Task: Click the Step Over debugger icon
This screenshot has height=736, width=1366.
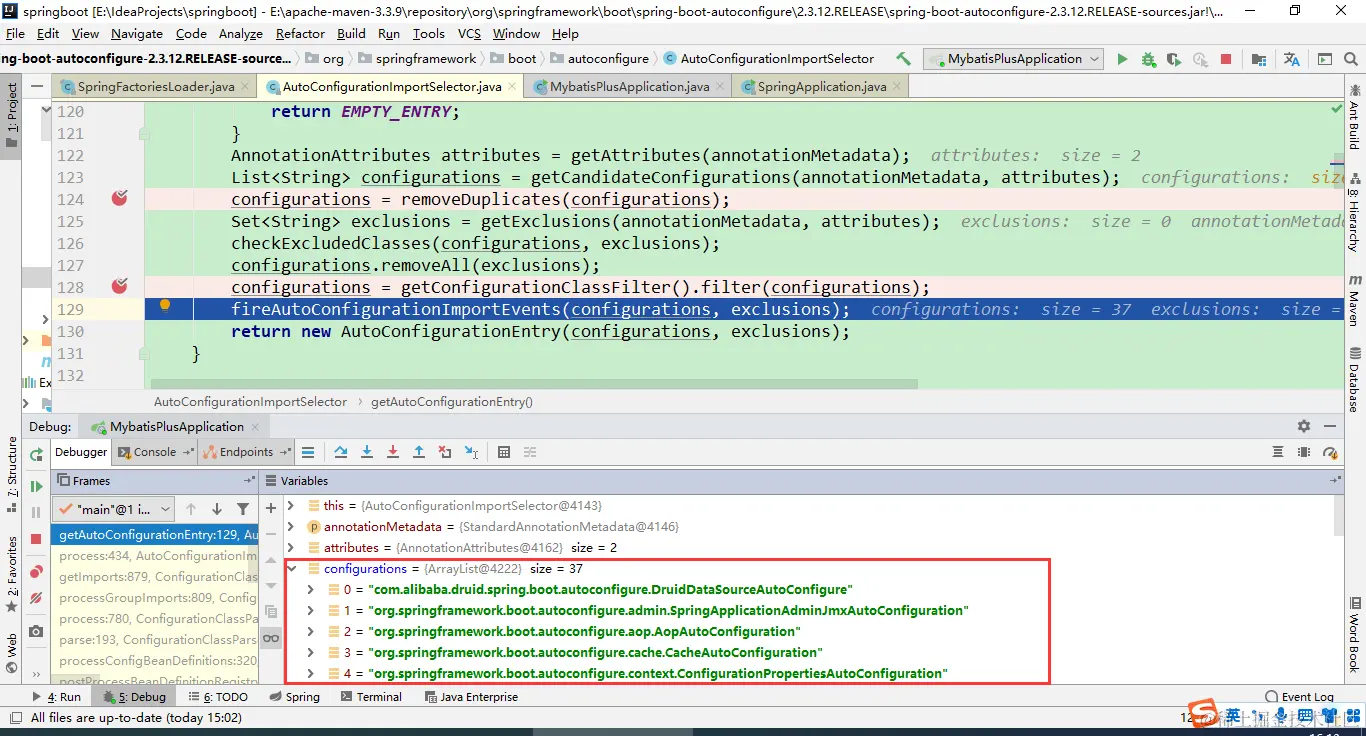Action: (341, 452)
